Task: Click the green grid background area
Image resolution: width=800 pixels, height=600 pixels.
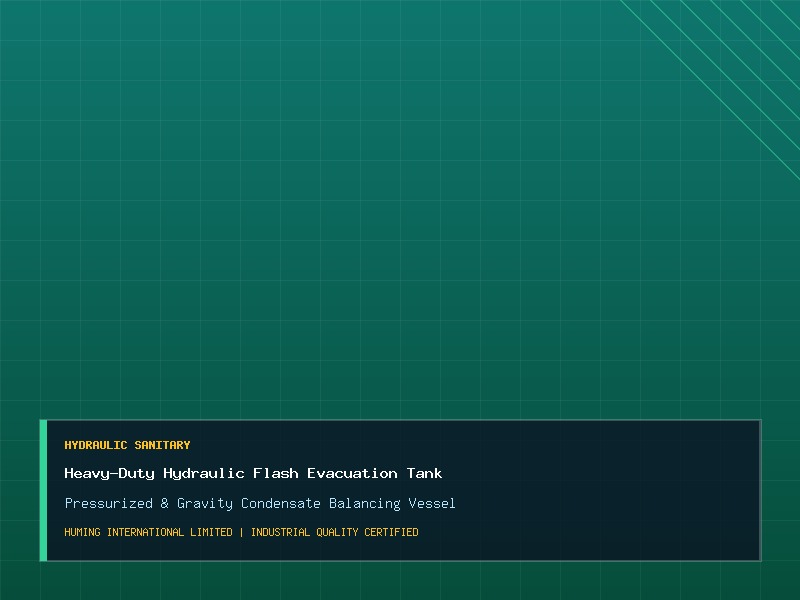Action: point(357,204)
